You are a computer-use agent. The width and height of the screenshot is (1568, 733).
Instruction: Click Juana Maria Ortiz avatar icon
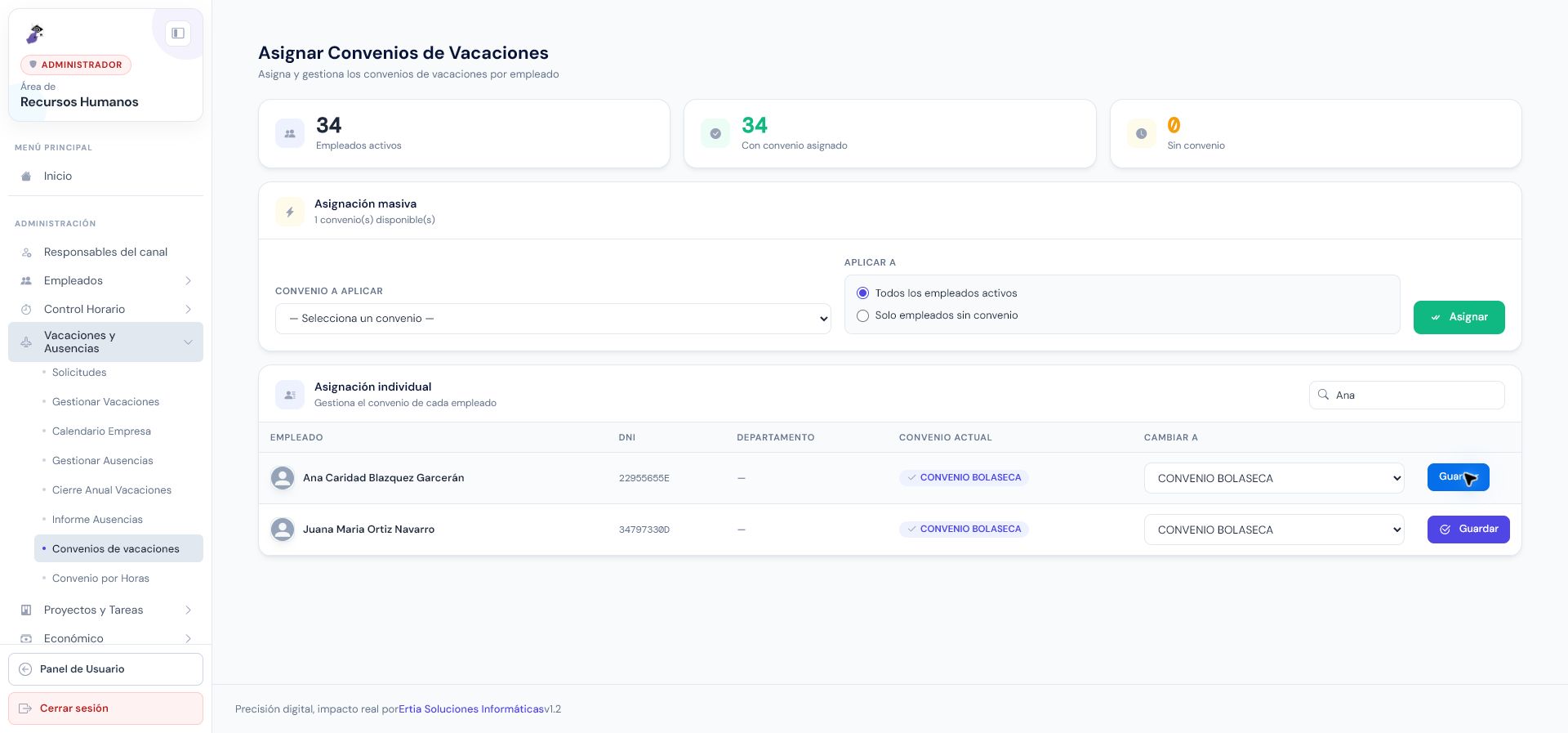(x=283, y=530)
